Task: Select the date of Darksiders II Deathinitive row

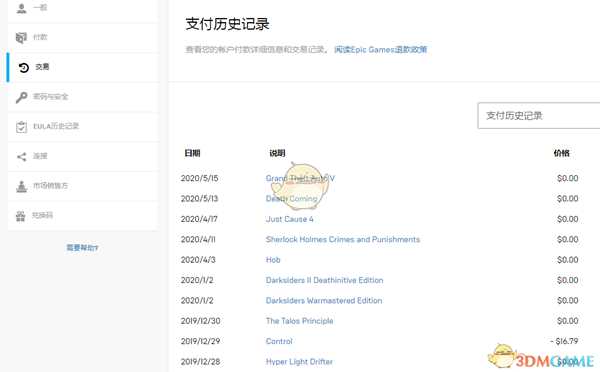Action: (x=197, y=280)
